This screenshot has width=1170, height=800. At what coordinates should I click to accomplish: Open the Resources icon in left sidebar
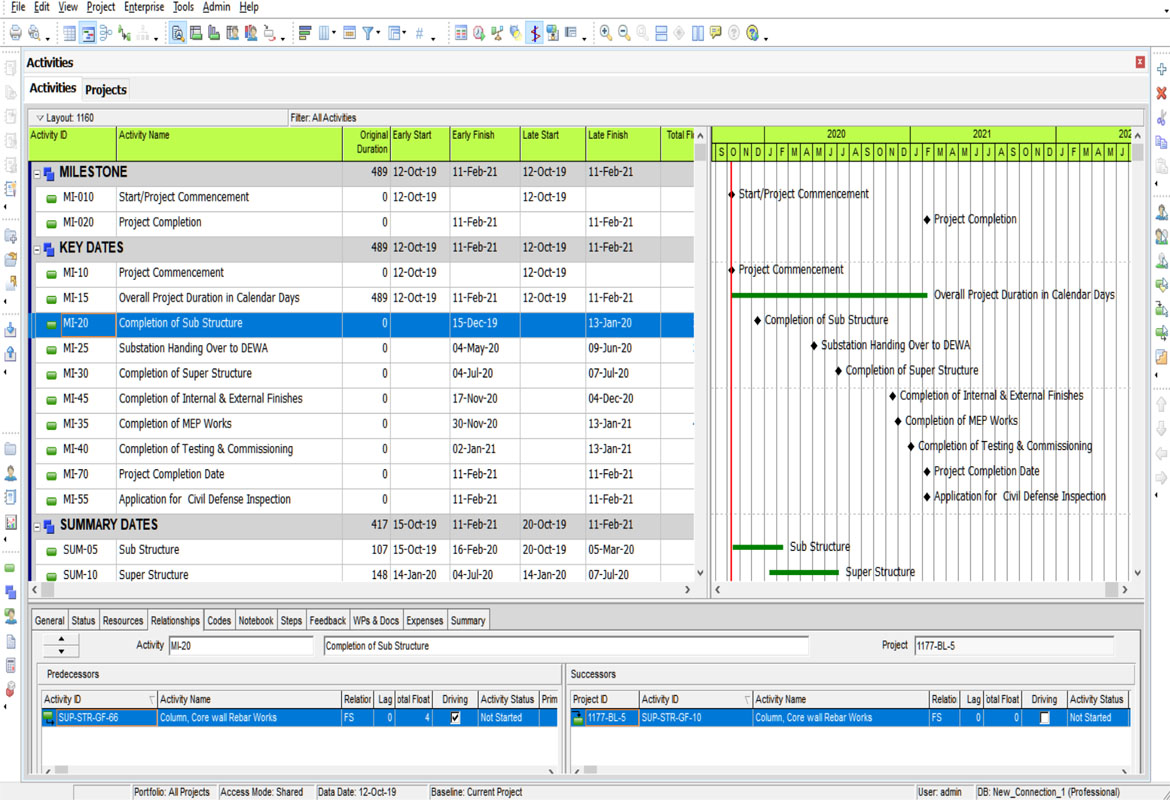click(10, 473)
